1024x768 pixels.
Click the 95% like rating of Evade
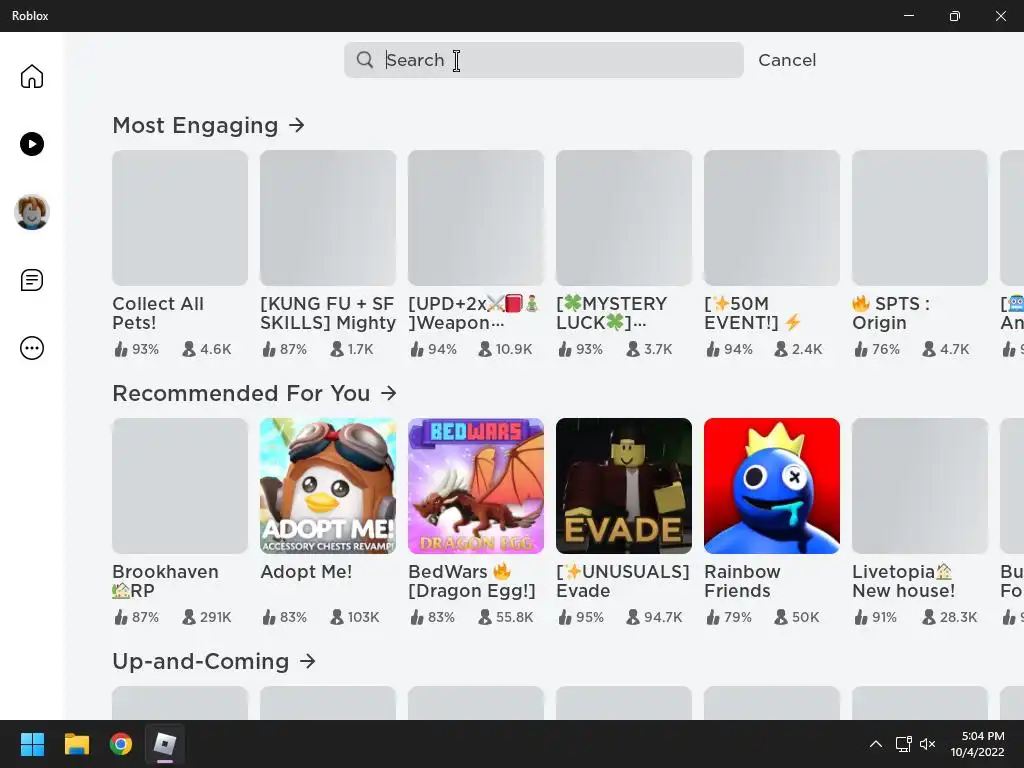581,617
